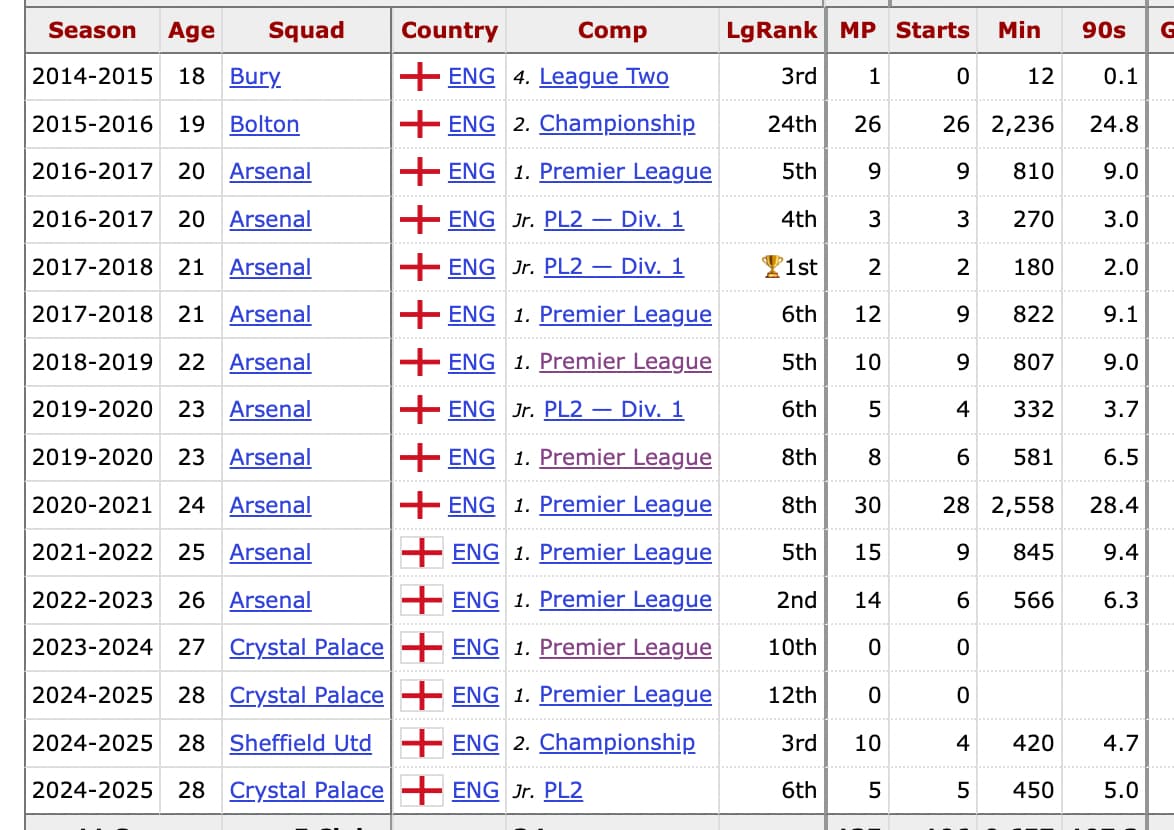
Task: Click the flag icon in 2023-2024 row
Action: click(422, 647)
